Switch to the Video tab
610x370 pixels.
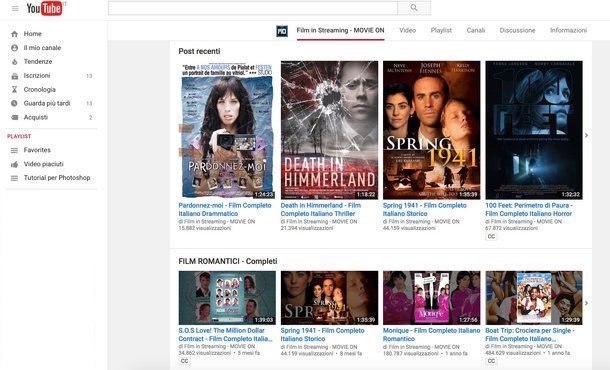[407, 30]
